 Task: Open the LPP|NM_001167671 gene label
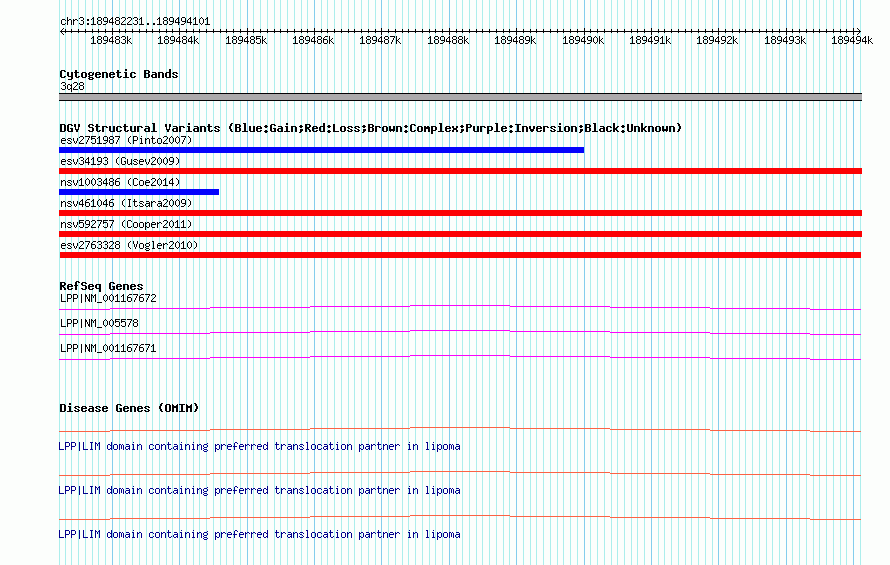(108, 349)
